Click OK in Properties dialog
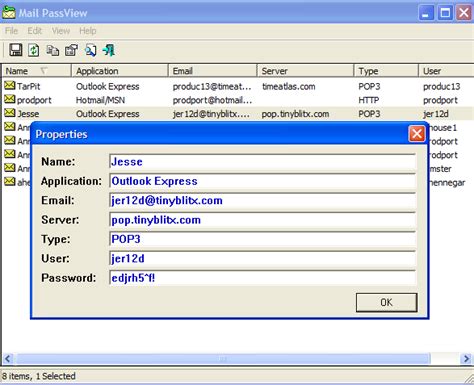474x385 pixels. pyautogui.click(x=386, y=302)
